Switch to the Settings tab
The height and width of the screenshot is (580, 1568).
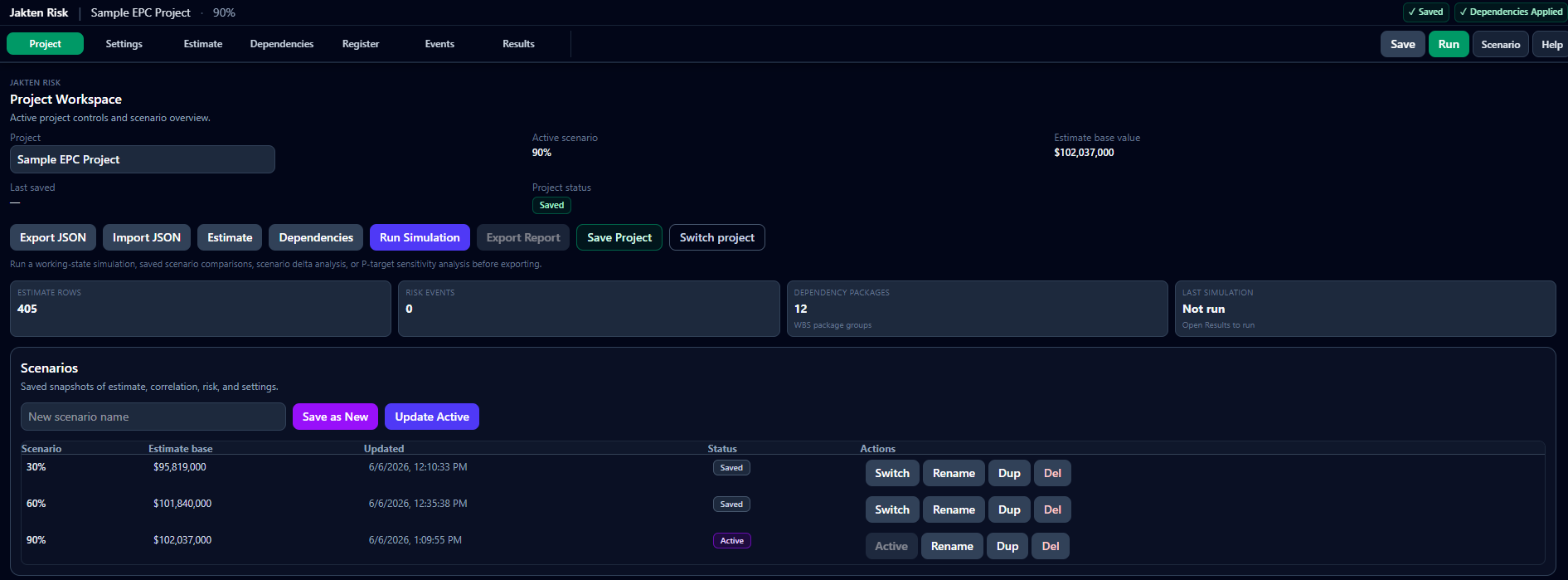tap(124, 44)
